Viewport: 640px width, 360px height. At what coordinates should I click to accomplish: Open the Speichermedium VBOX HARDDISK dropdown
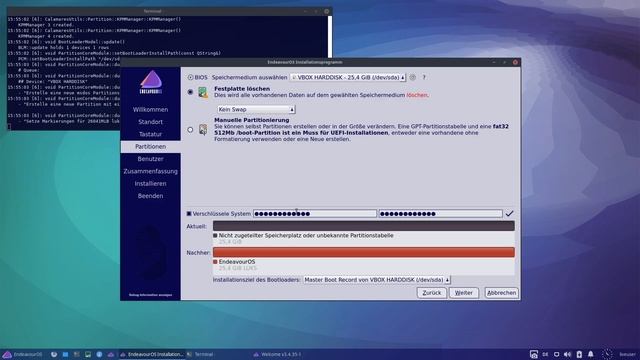tap(348, 77)
